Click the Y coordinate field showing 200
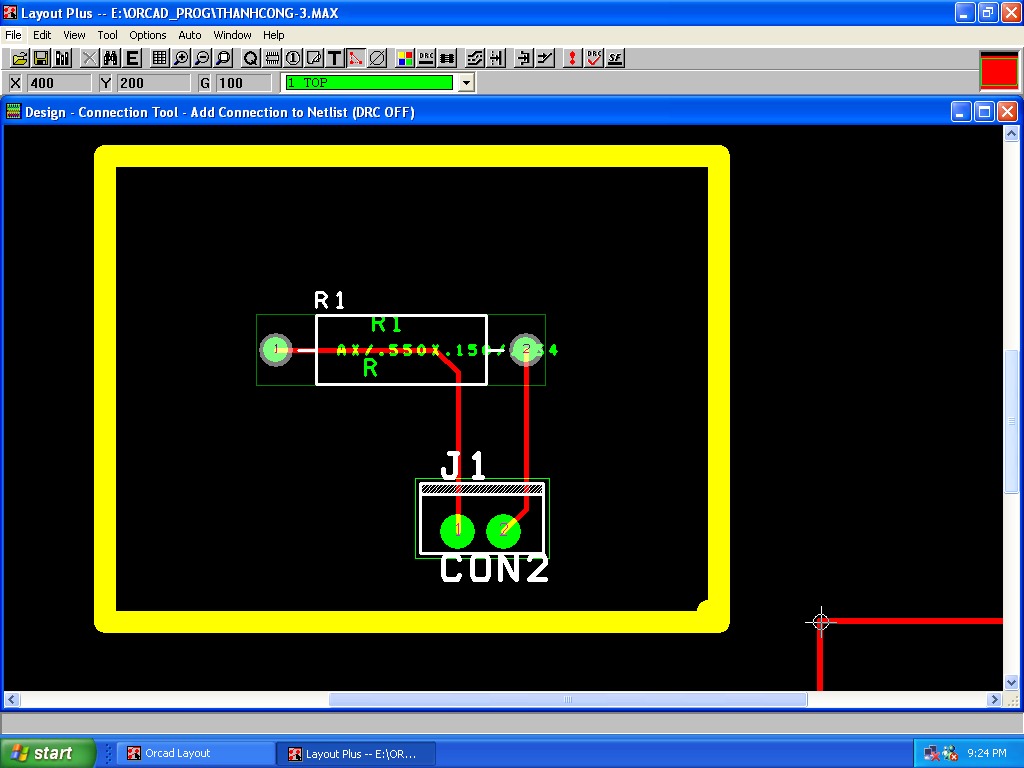Viewport: 1024px width, 768px height. 153,83
